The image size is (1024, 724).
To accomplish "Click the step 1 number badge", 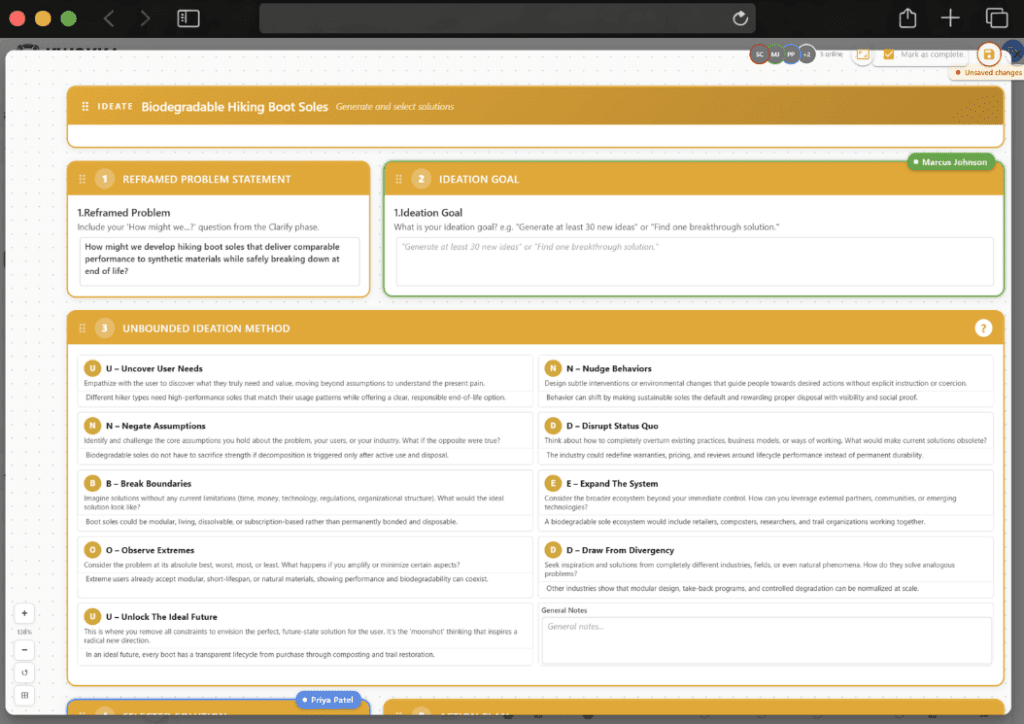I will 104,179.
